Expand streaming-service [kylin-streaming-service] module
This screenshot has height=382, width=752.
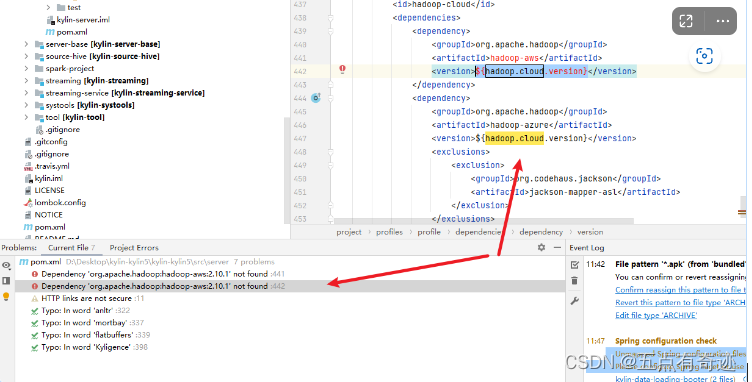(26, 93)
